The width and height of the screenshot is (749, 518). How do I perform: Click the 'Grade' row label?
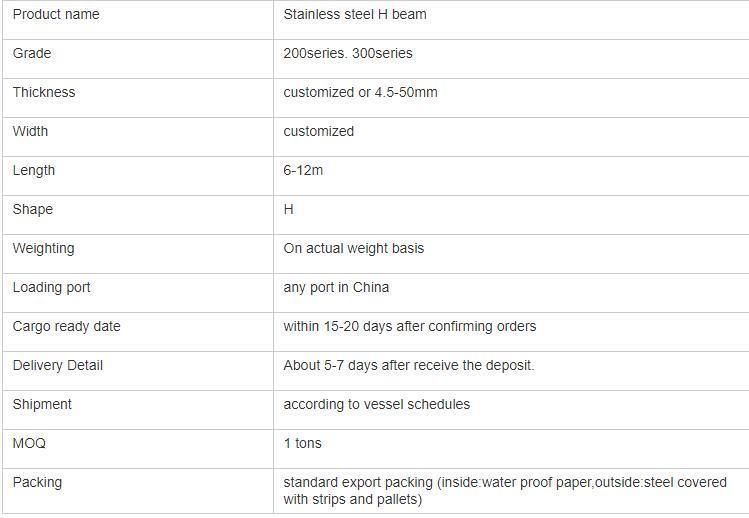pyautogui.click(x=32, y=53)
